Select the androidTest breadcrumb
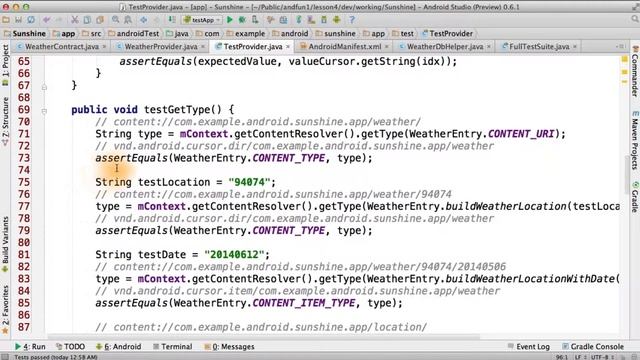Image resolution: width=640 pixels, height=360 pixels. (x=133, y=33)
